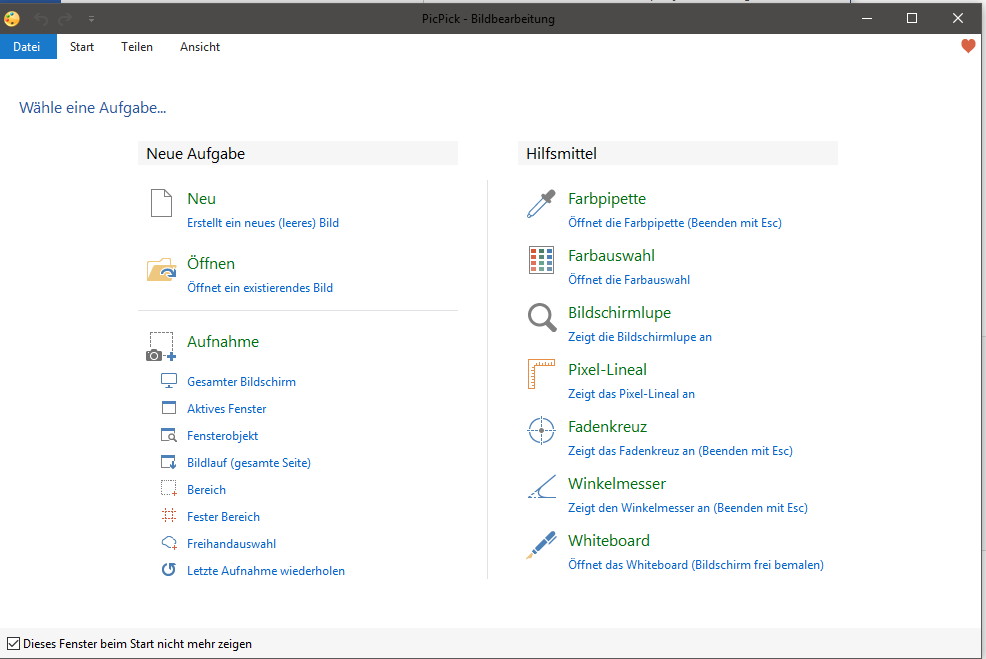Click the Farbpipette eyedropper icon

541,204
